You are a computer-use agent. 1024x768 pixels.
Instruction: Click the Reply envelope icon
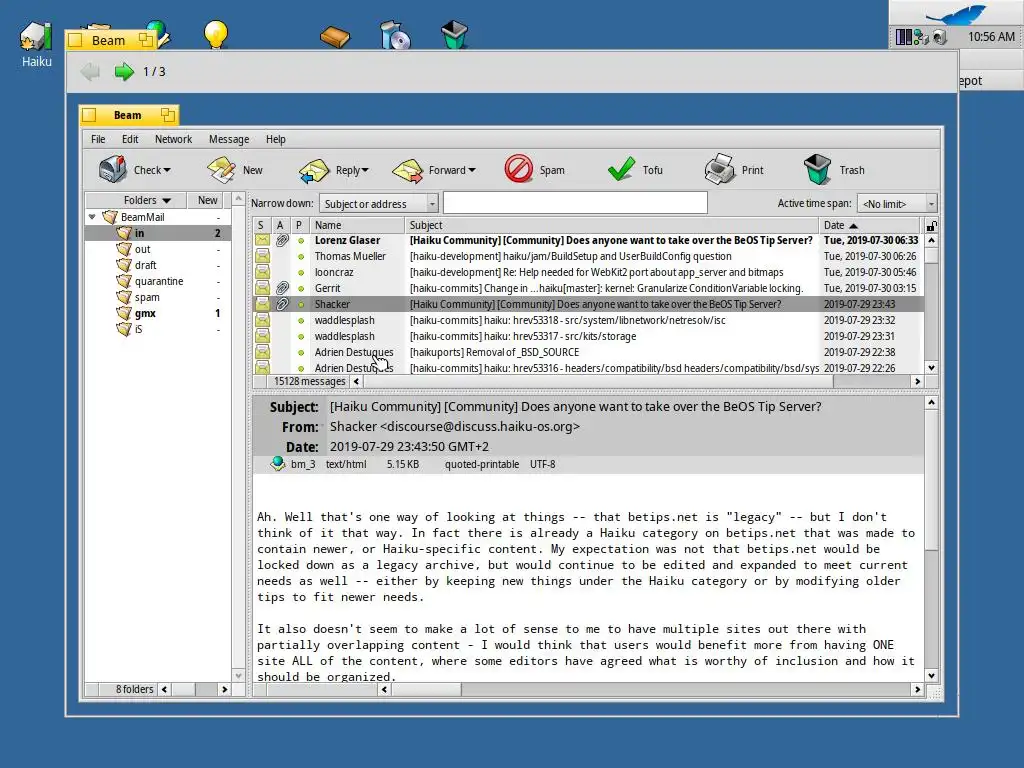coord(314,170)
